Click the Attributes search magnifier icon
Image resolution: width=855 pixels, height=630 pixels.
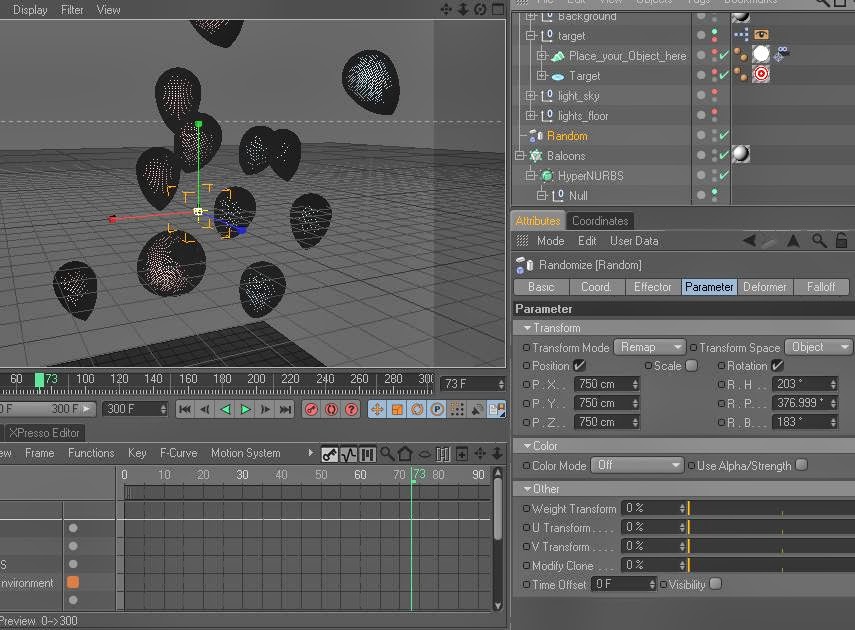[818, 241]
